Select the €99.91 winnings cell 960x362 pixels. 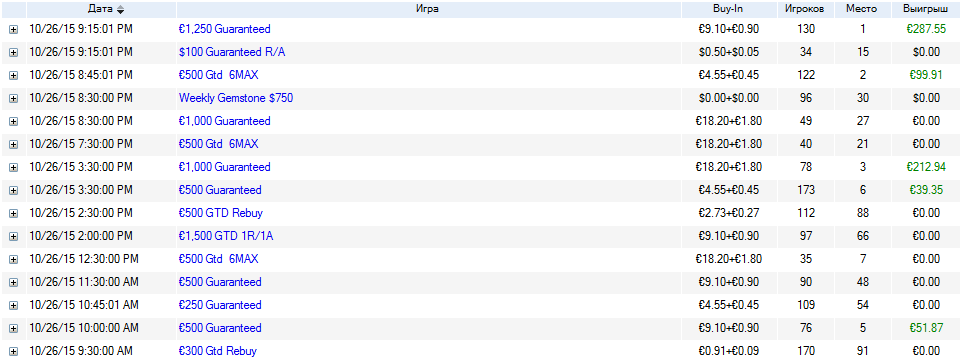click(x=926, y=75)
